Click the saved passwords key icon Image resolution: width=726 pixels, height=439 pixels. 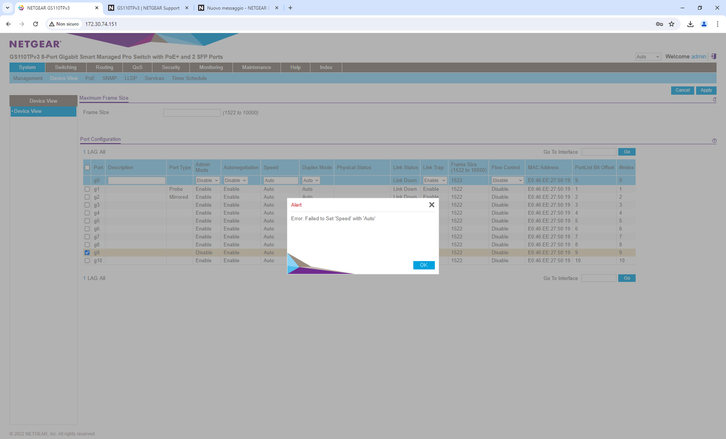[x=659, y=24]
